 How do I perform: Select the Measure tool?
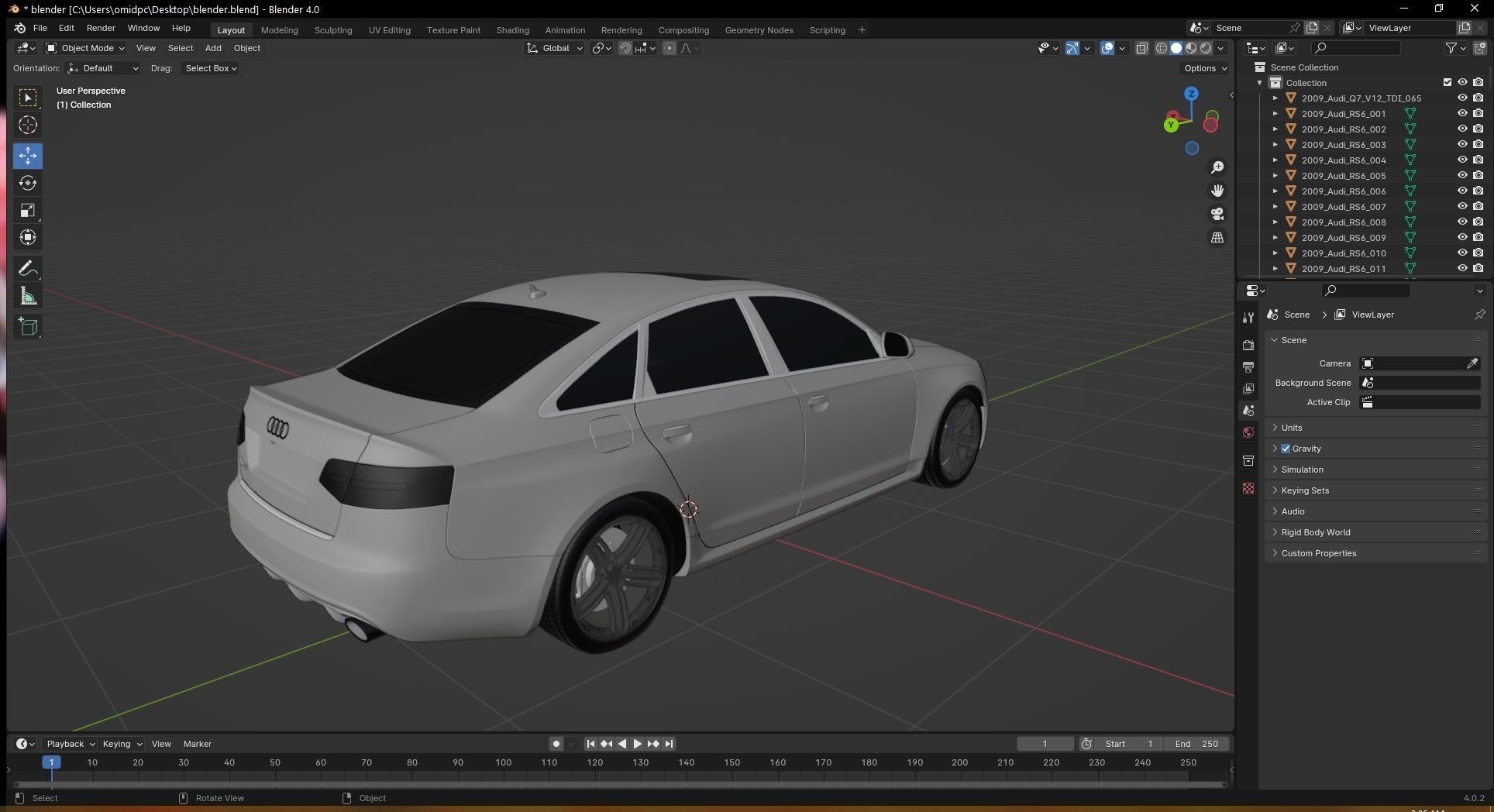[x=28, y=296]
